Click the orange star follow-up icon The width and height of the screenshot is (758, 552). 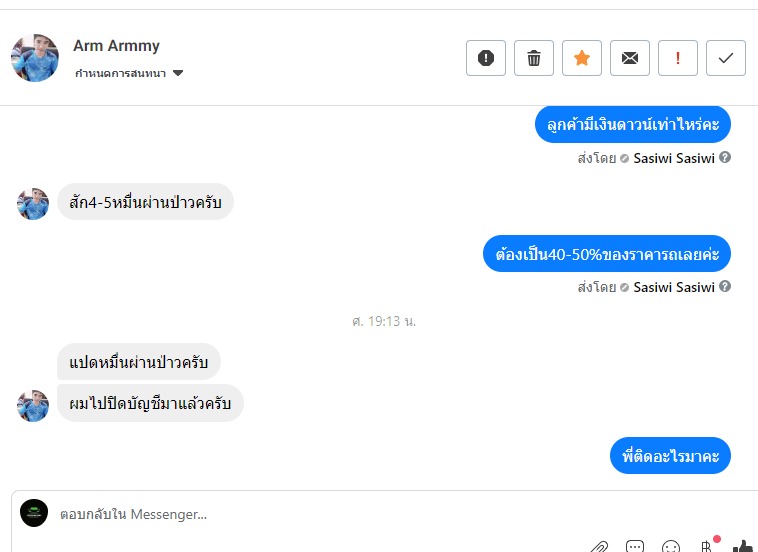(582, 58)
